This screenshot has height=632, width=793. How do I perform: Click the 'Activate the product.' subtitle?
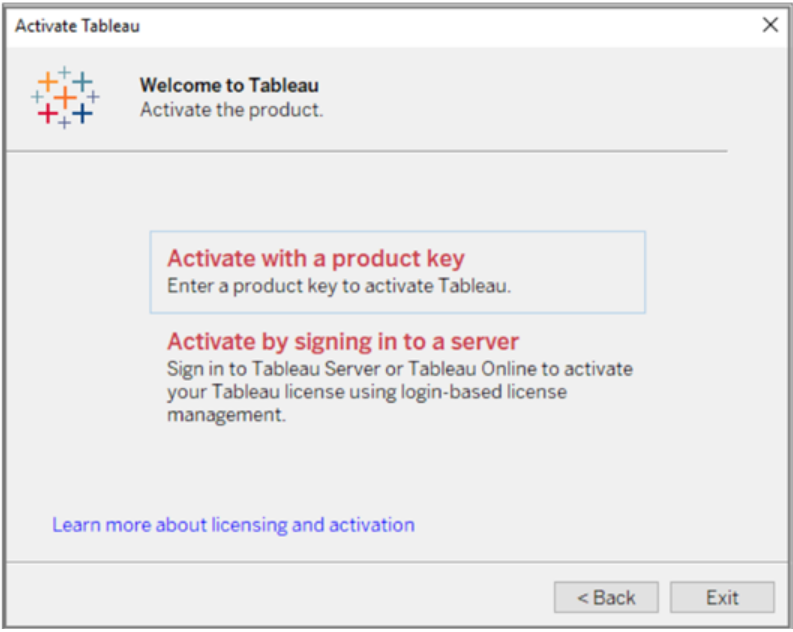point(231,109)
